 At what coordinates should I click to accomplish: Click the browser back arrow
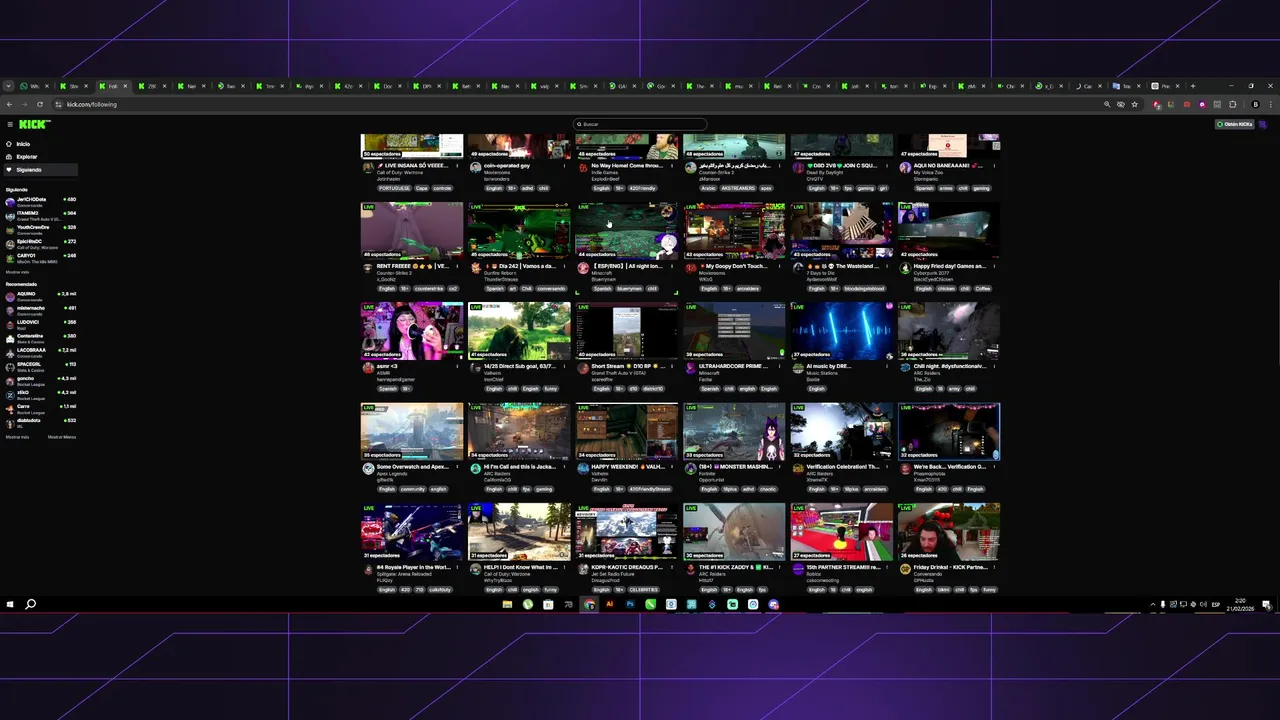coord(9,104)
